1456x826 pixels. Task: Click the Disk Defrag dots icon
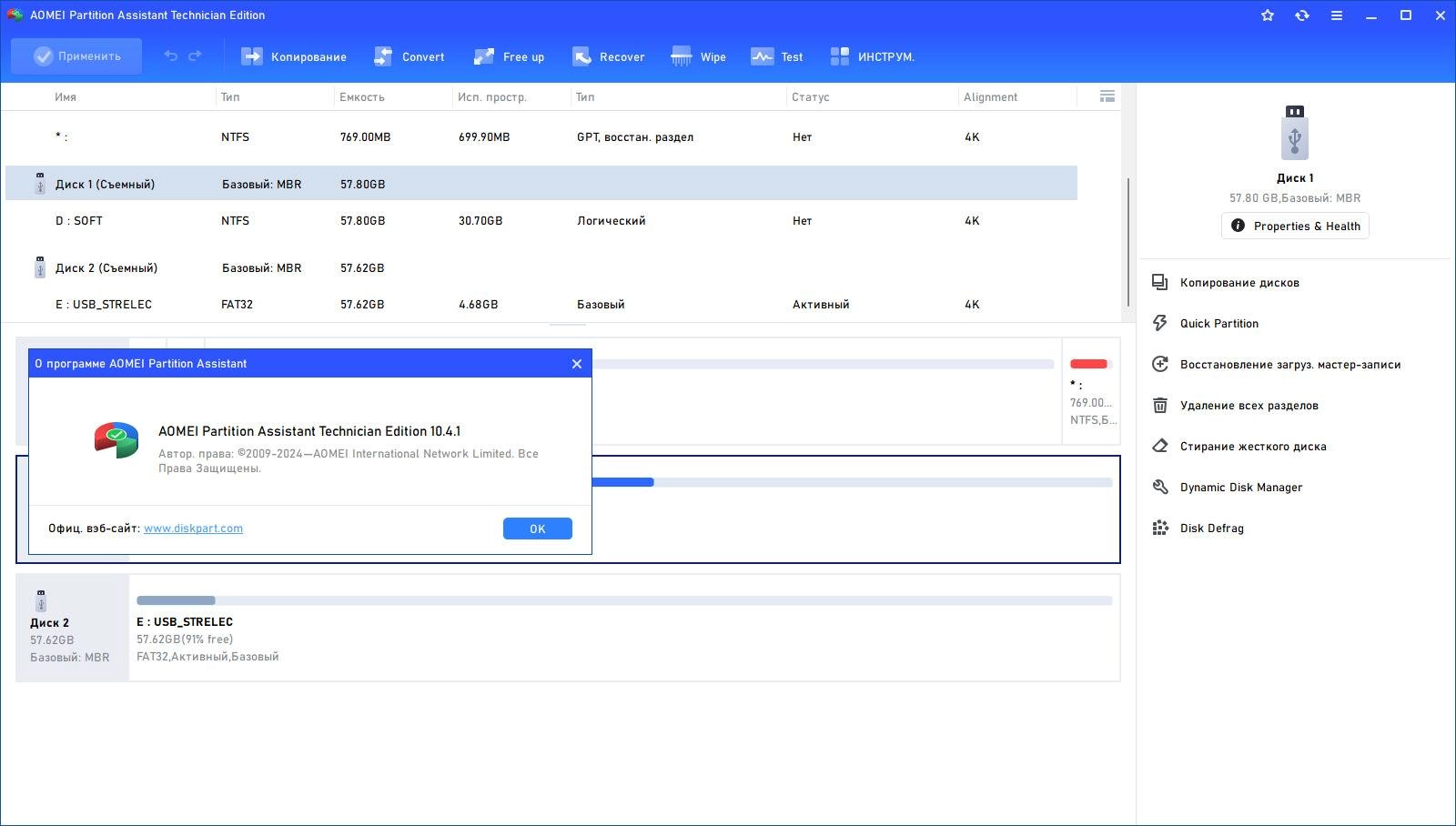[1160, 528]
